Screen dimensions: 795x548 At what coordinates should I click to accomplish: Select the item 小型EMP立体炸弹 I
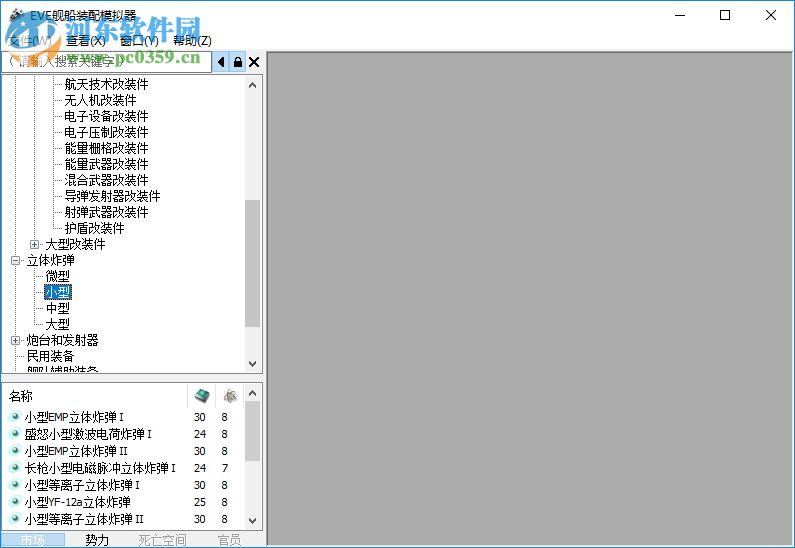(74, 417)
